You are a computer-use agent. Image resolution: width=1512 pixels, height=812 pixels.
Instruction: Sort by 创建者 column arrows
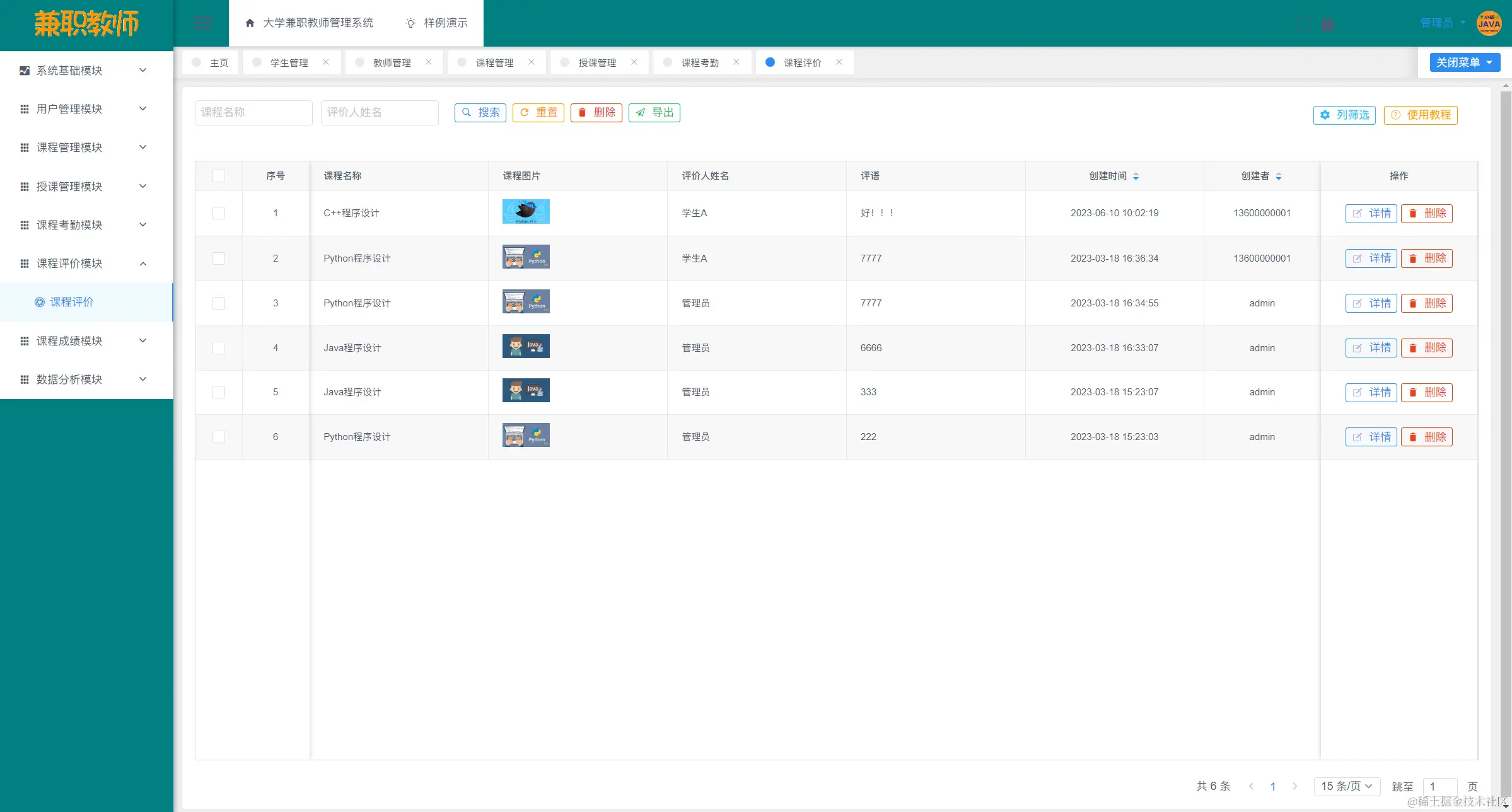1279,176
